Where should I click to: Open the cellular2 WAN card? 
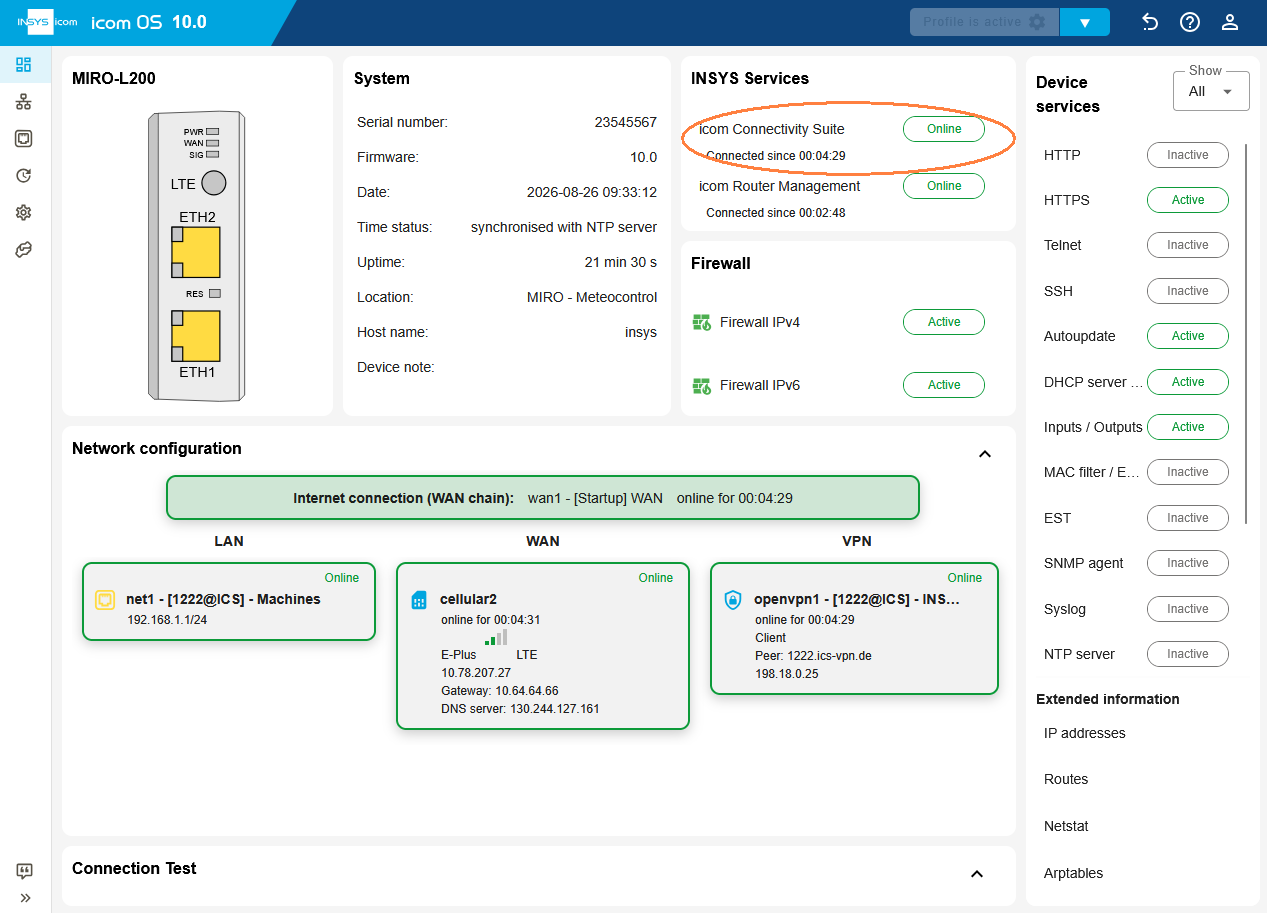(543, 645)
